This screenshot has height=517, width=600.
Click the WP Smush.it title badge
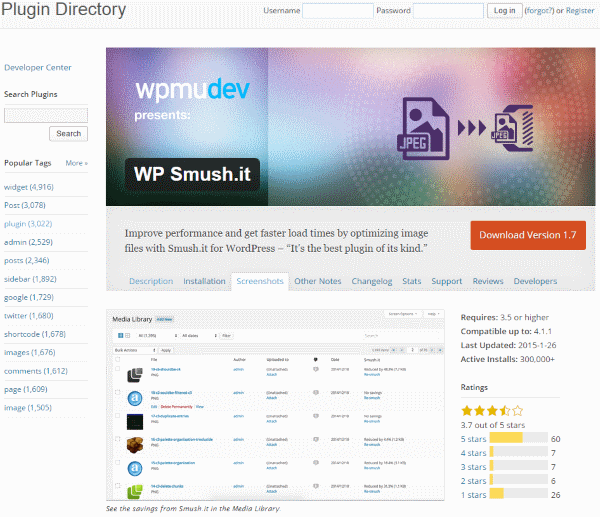(x=192, y=174)
